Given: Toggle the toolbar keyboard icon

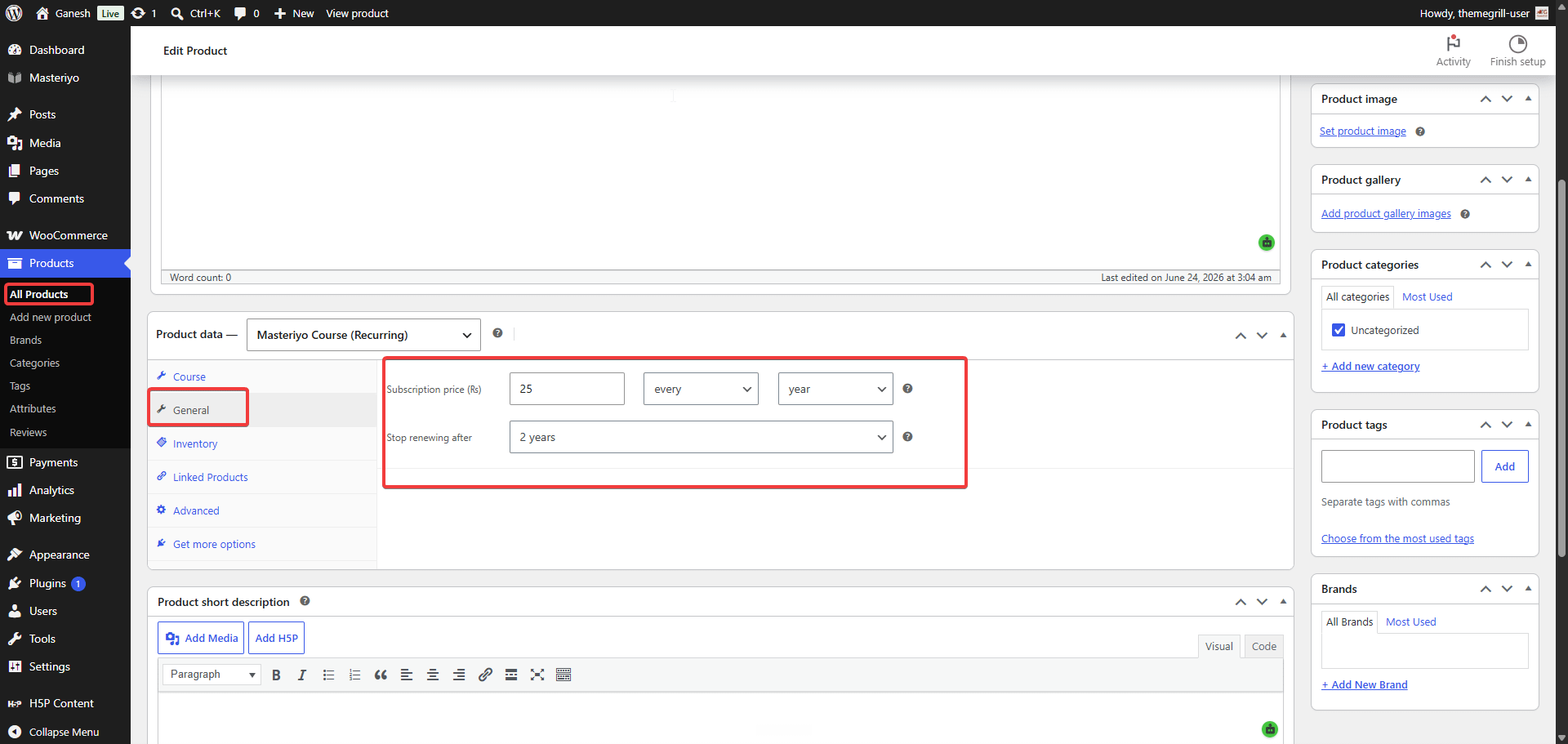Looking at the screenshot, I should click(x=563, y=675).
